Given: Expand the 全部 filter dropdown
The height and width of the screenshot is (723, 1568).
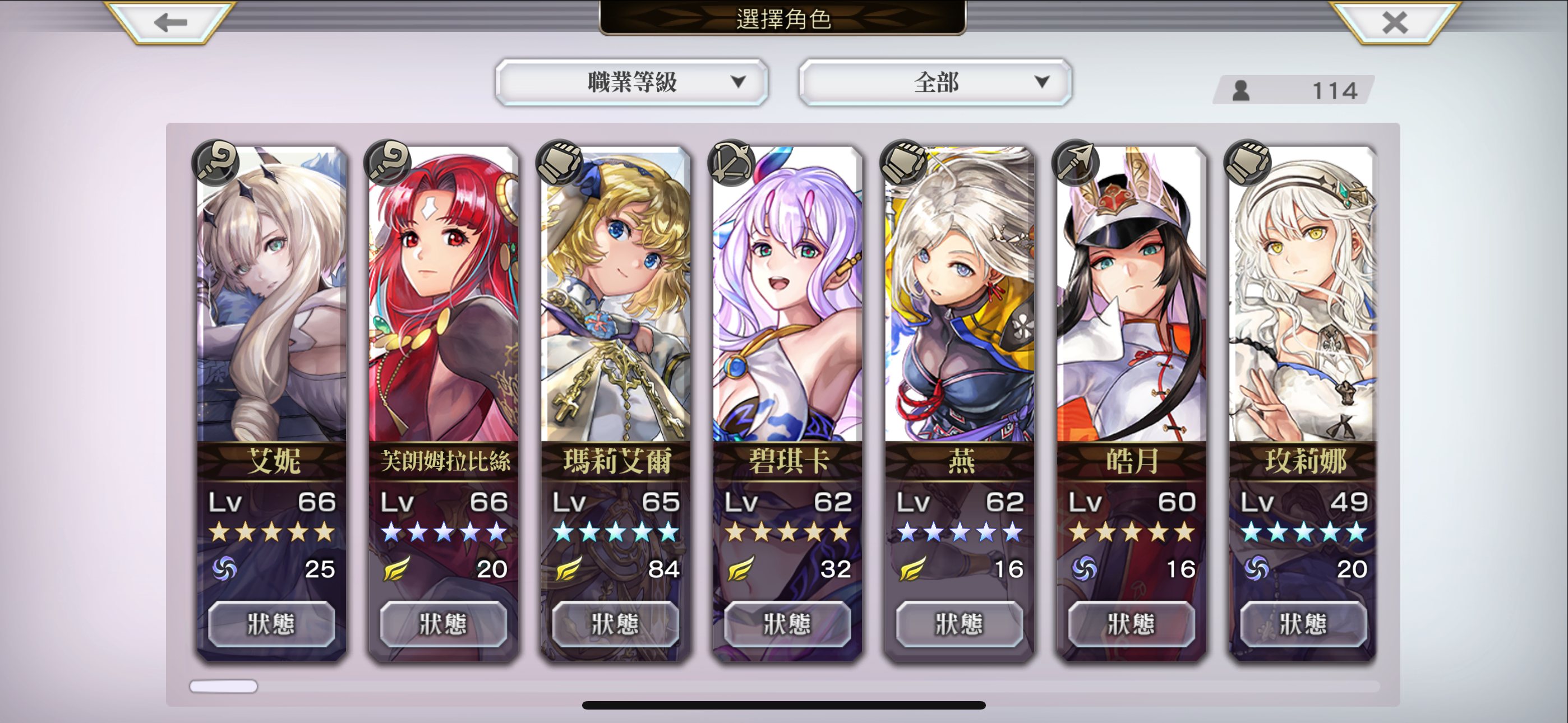Looking at the screenshot, I should point(935,82).
